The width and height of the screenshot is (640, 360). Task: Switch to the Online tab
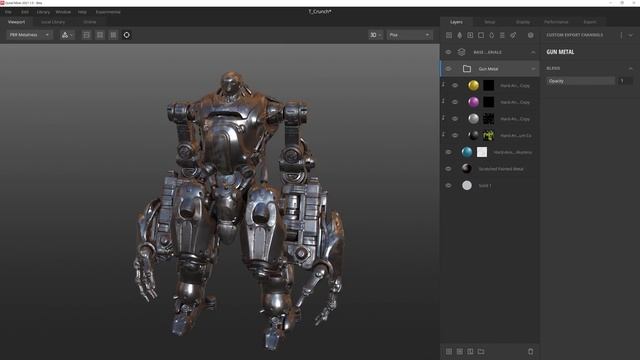[x=90, y=22]
